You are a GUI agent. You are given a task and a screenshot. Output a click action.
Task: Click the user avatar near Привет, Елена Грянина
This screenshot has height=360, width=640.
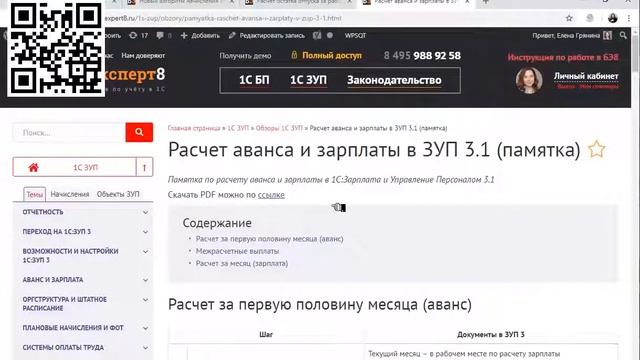point(608,36)
